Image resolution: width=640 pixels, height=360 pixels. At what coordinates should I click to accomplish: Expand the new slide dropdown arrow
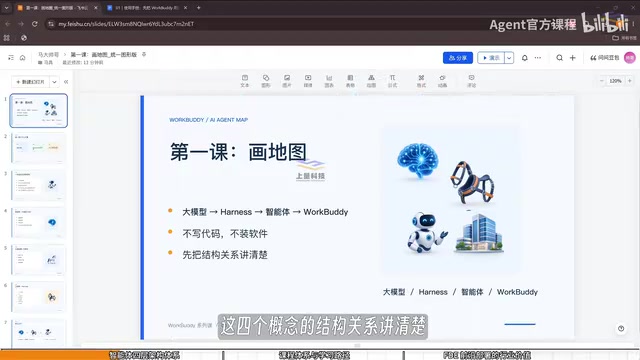[x=54, y=82]
